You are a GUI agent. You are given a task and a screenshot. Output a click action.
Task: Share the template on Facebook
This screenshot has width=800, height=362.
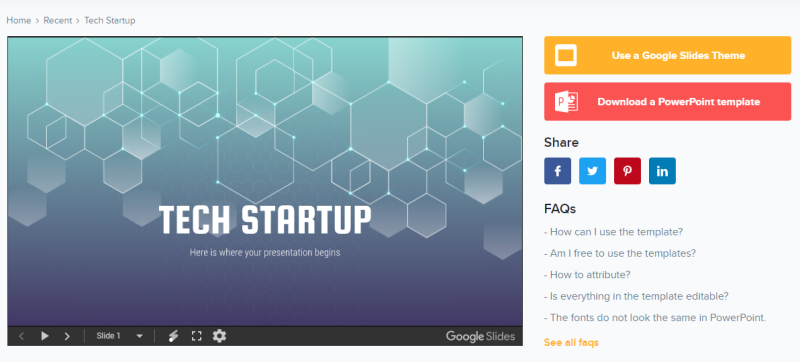coord(557,171)
